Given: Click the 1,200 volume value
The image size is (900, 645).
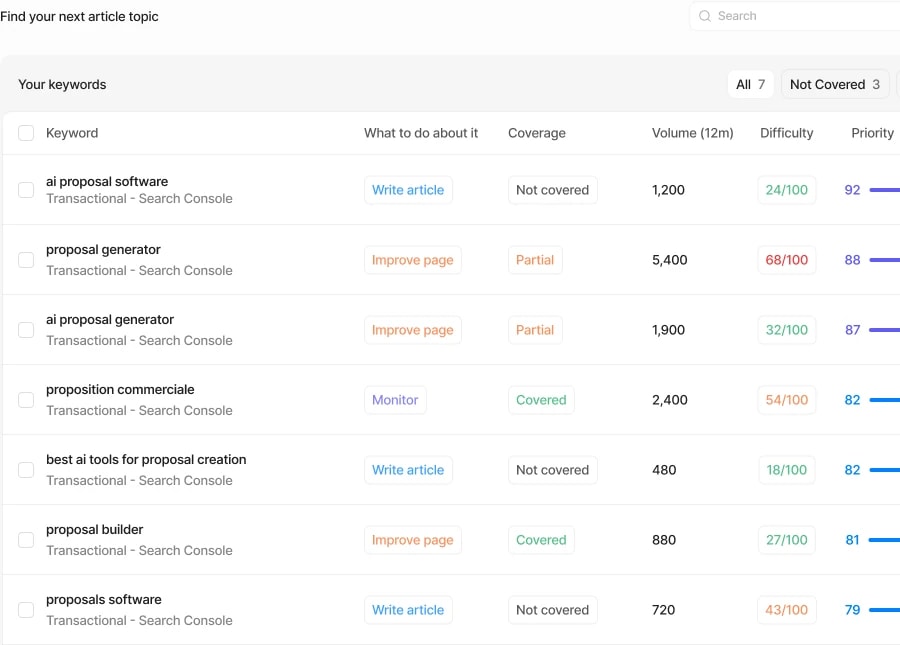Looking at the screenshot, I should (x=668, y=190).
